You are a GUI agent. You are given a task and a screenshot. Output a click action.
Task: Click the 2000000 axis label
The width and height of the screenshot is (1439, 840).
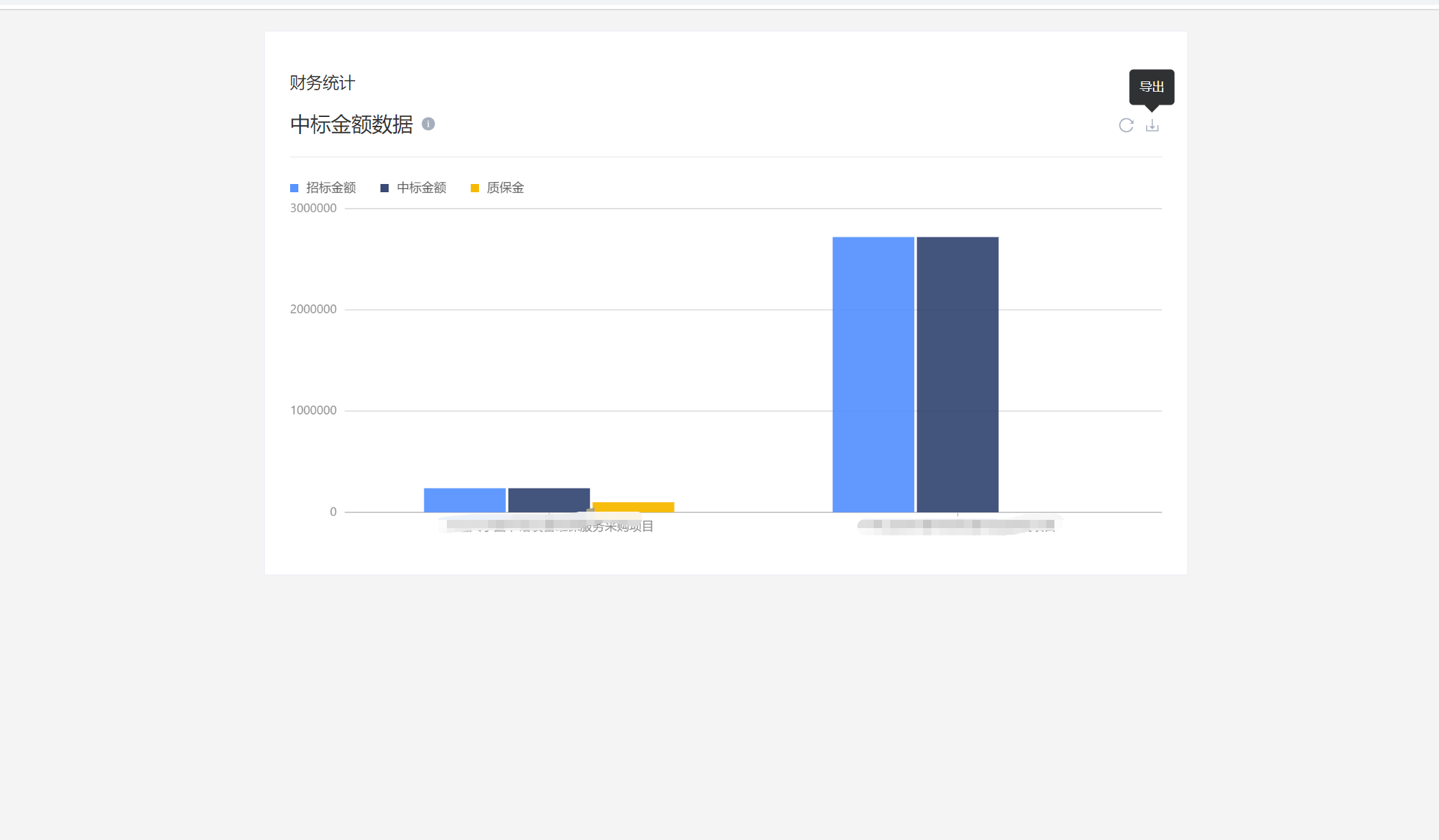tap(313, 309)
